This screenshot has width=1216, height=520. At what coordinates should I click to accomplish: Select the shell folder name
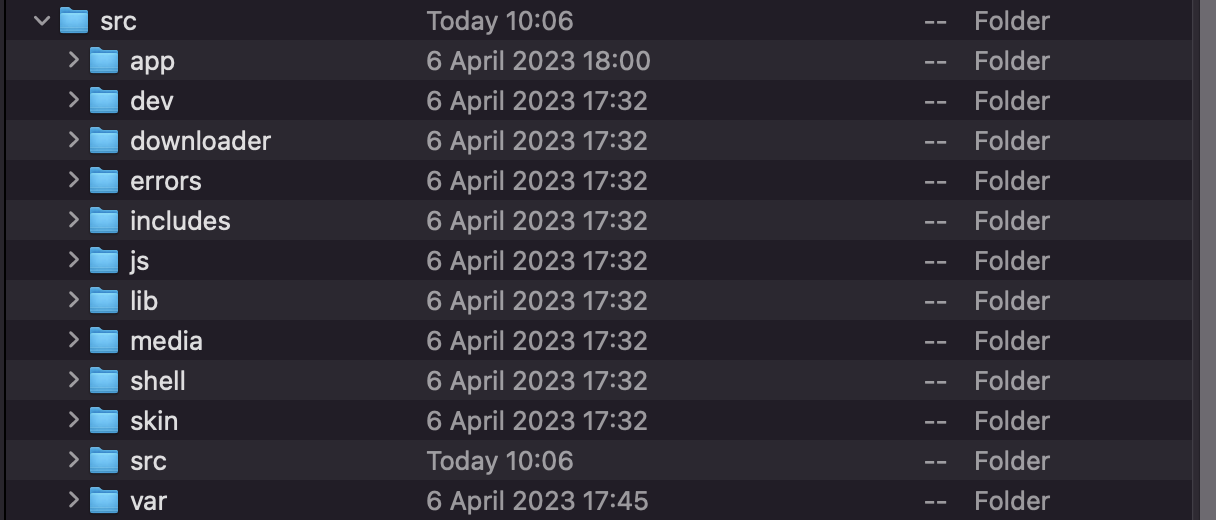click(158, 381)
